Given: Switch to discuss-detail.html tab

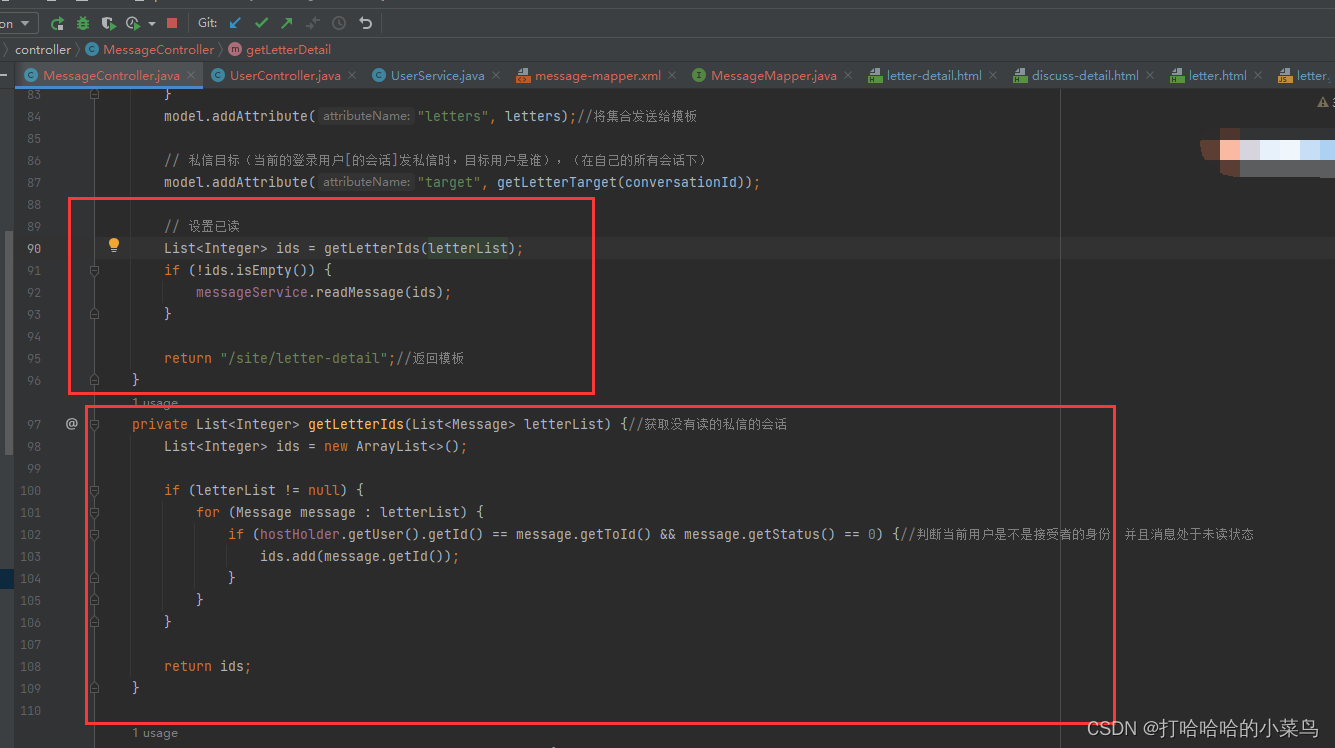Looking at the screenshot, I should (1085, 75).
